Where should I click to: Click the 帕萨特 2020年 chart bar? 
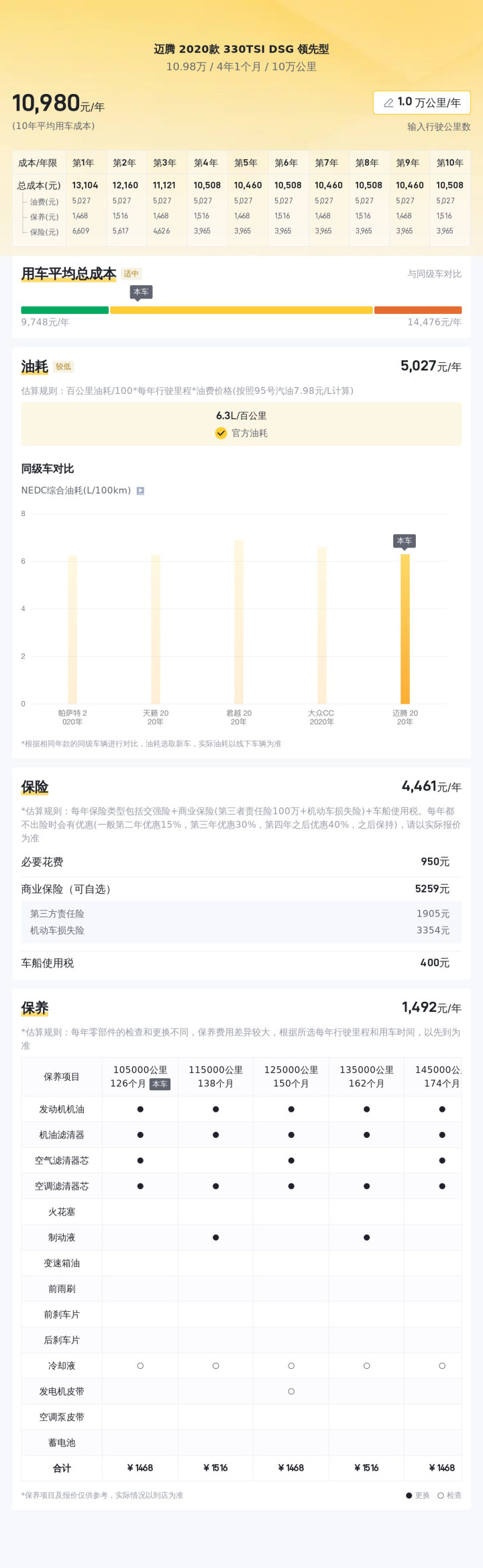[x=72, y=629]
